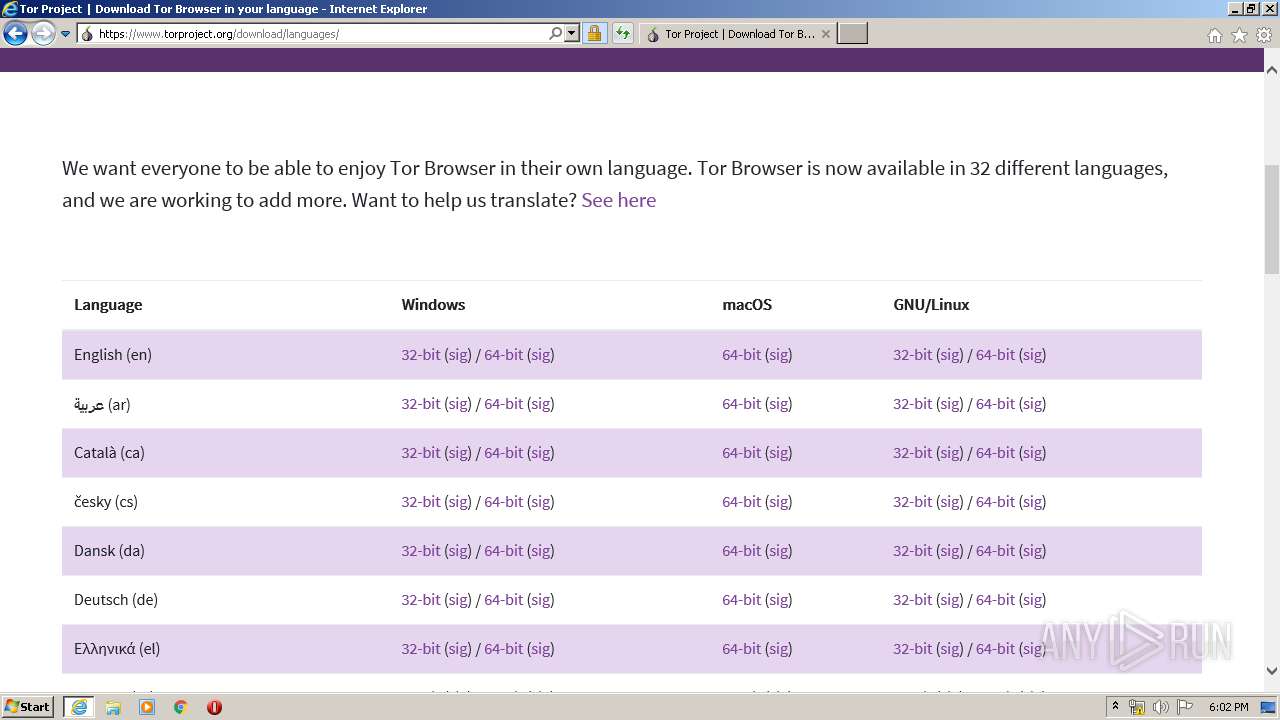Click the search magnifier in address bar

point(556,34)
